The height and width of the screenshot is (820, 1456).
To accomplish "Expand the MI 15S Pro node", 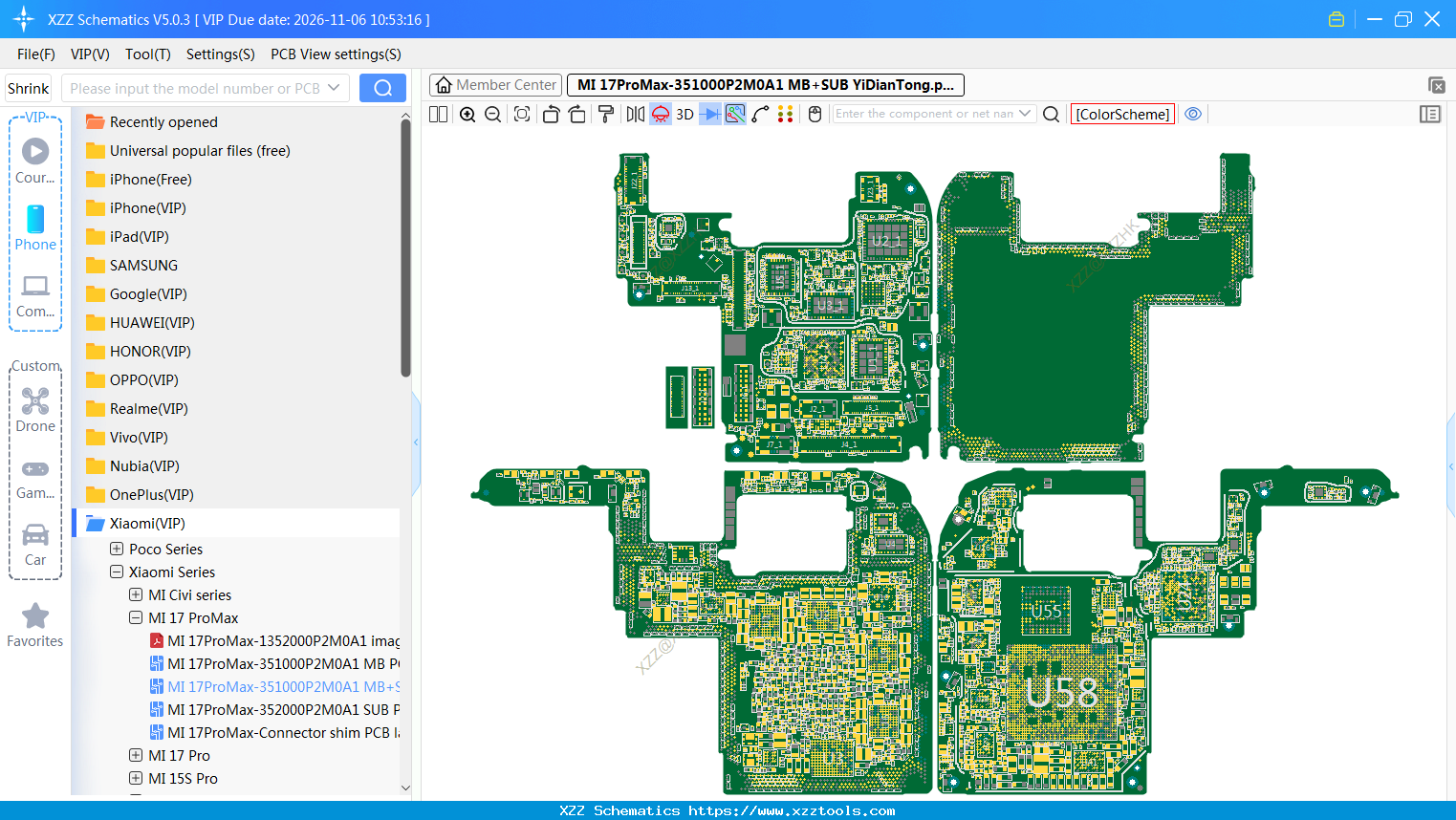I will (x=136, y=778).
